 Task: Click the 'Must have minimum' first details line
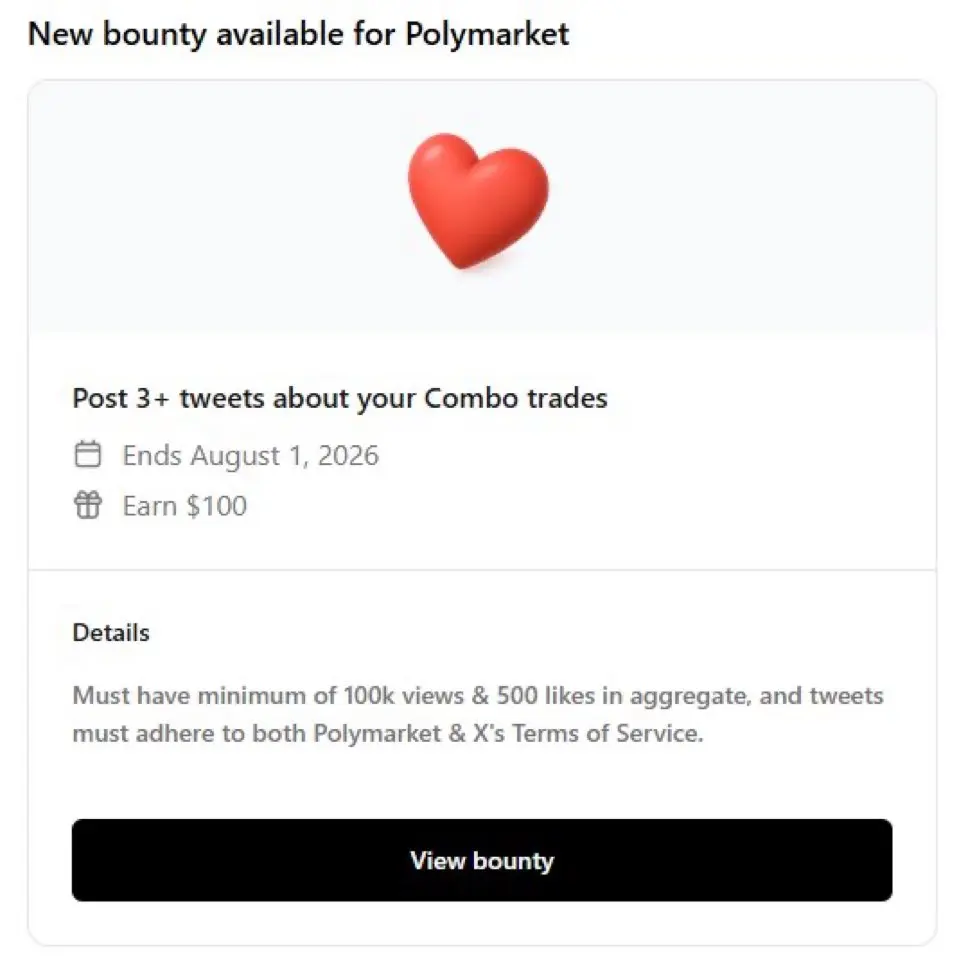478,696
